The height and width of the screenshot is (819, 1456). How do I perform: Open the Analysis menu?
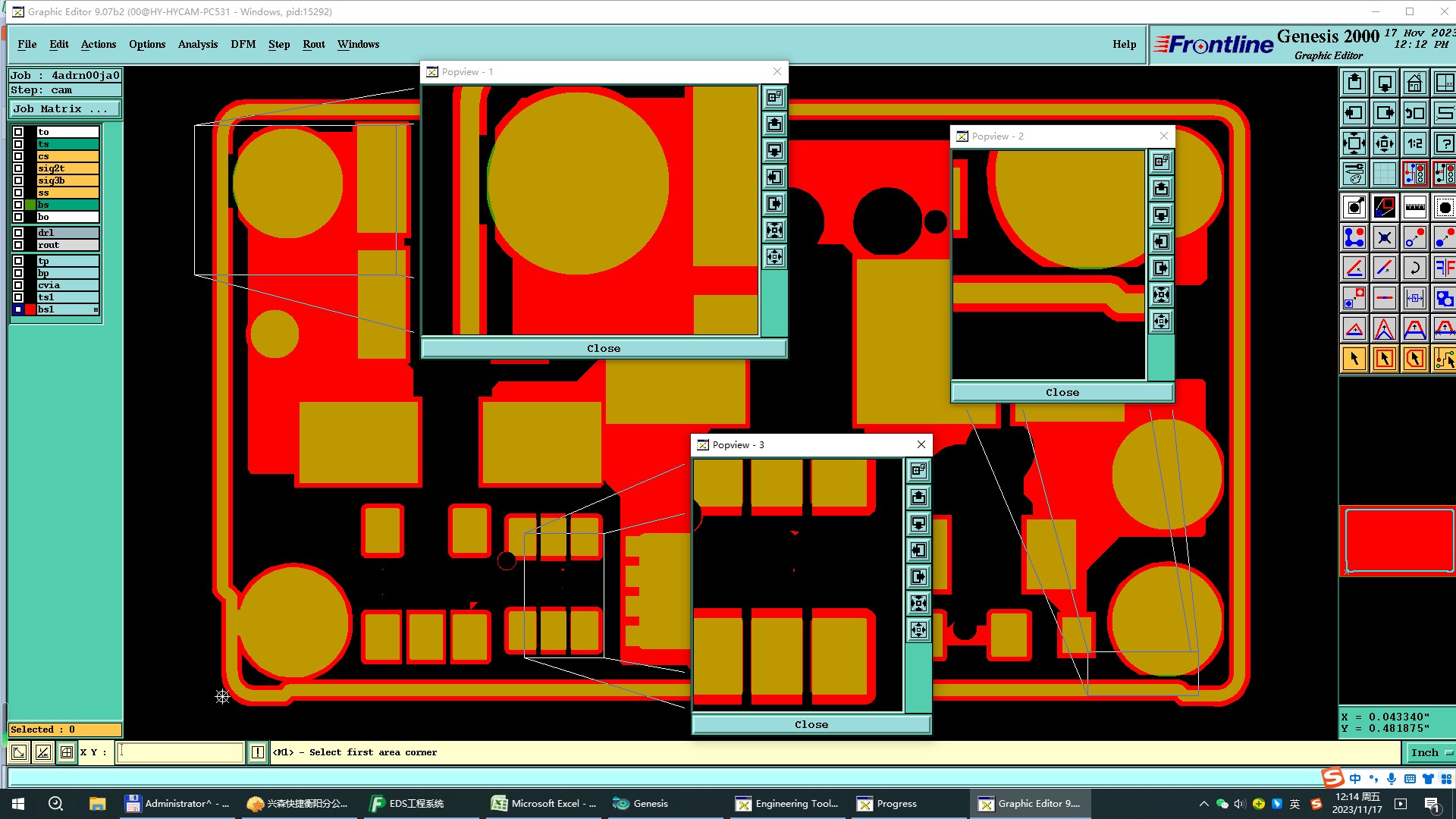(197, 44)
